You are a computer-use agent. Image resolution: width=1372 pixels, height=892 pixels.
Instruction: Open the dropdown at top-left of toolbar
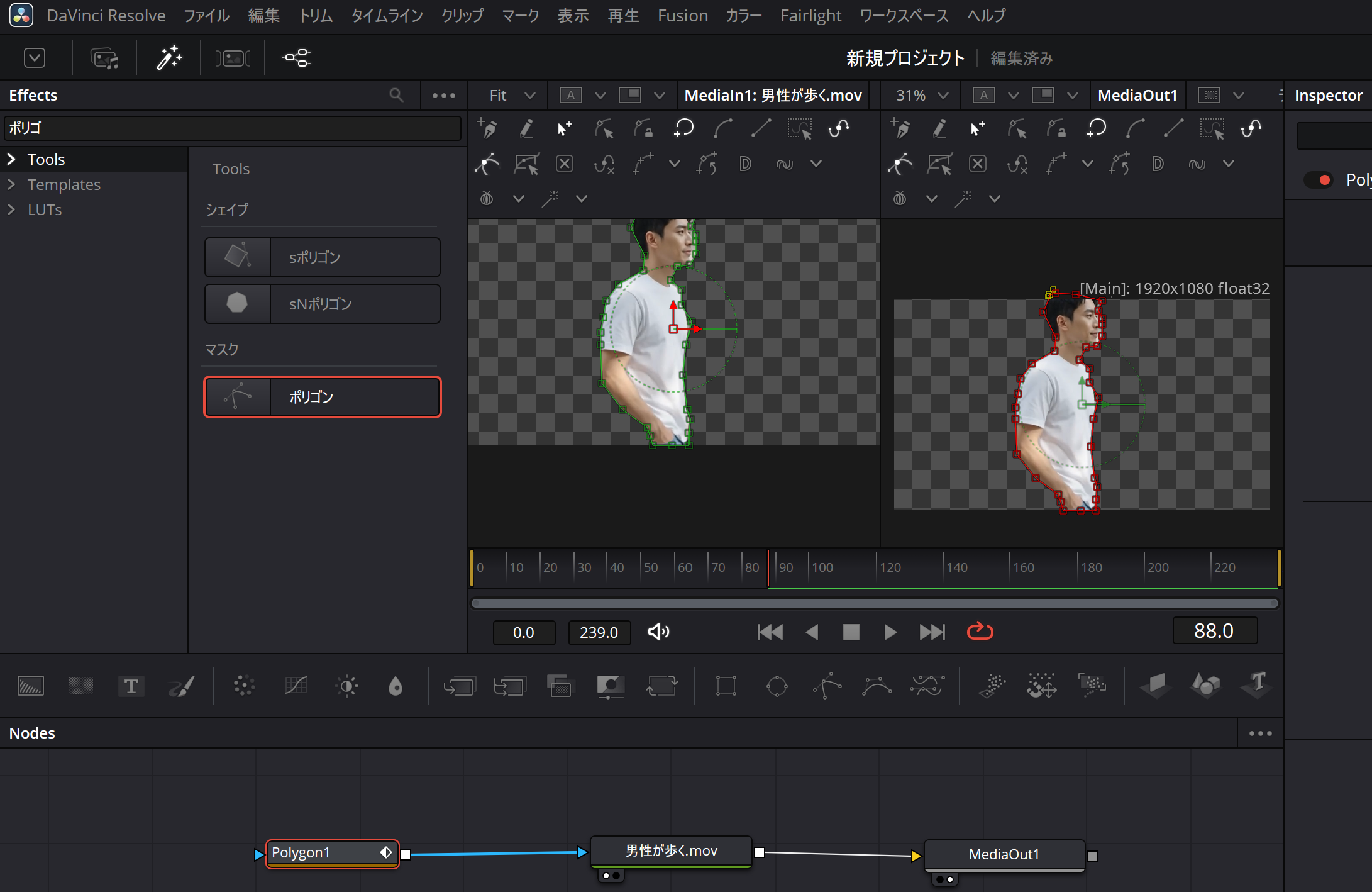tap(35, 59)
